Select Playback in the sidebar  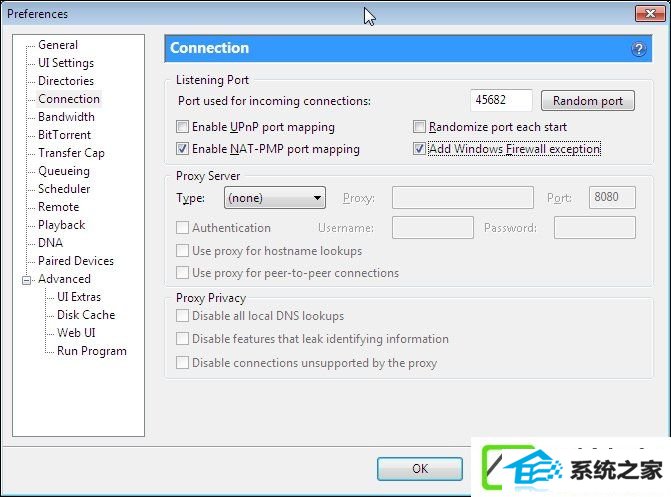(x=62, y=225)
